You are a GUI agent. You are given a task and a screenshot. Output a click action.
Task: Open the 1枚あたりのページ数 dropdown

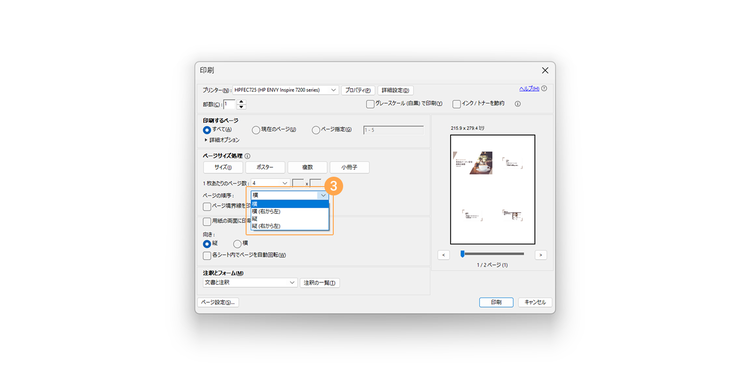pyautogui.click(x=270, y=183)
